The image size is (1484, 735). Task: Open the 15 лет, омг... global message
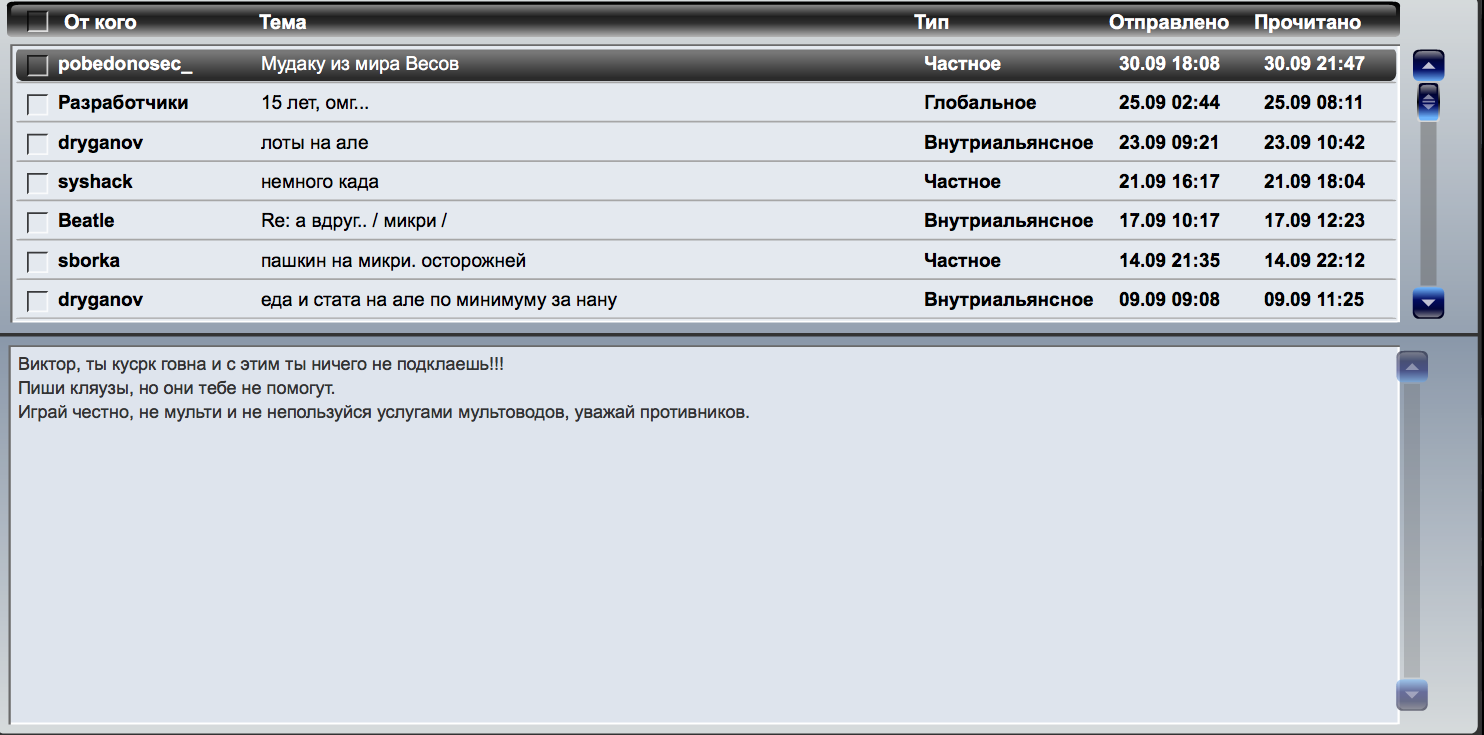[x=314, y=103]
